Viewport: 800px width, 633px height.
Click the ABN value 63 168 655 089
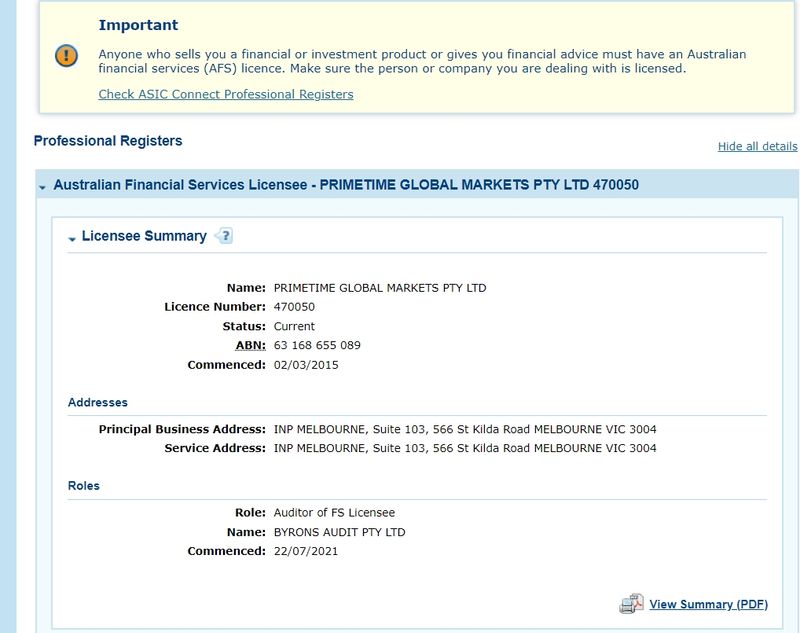tap(317, 345)
